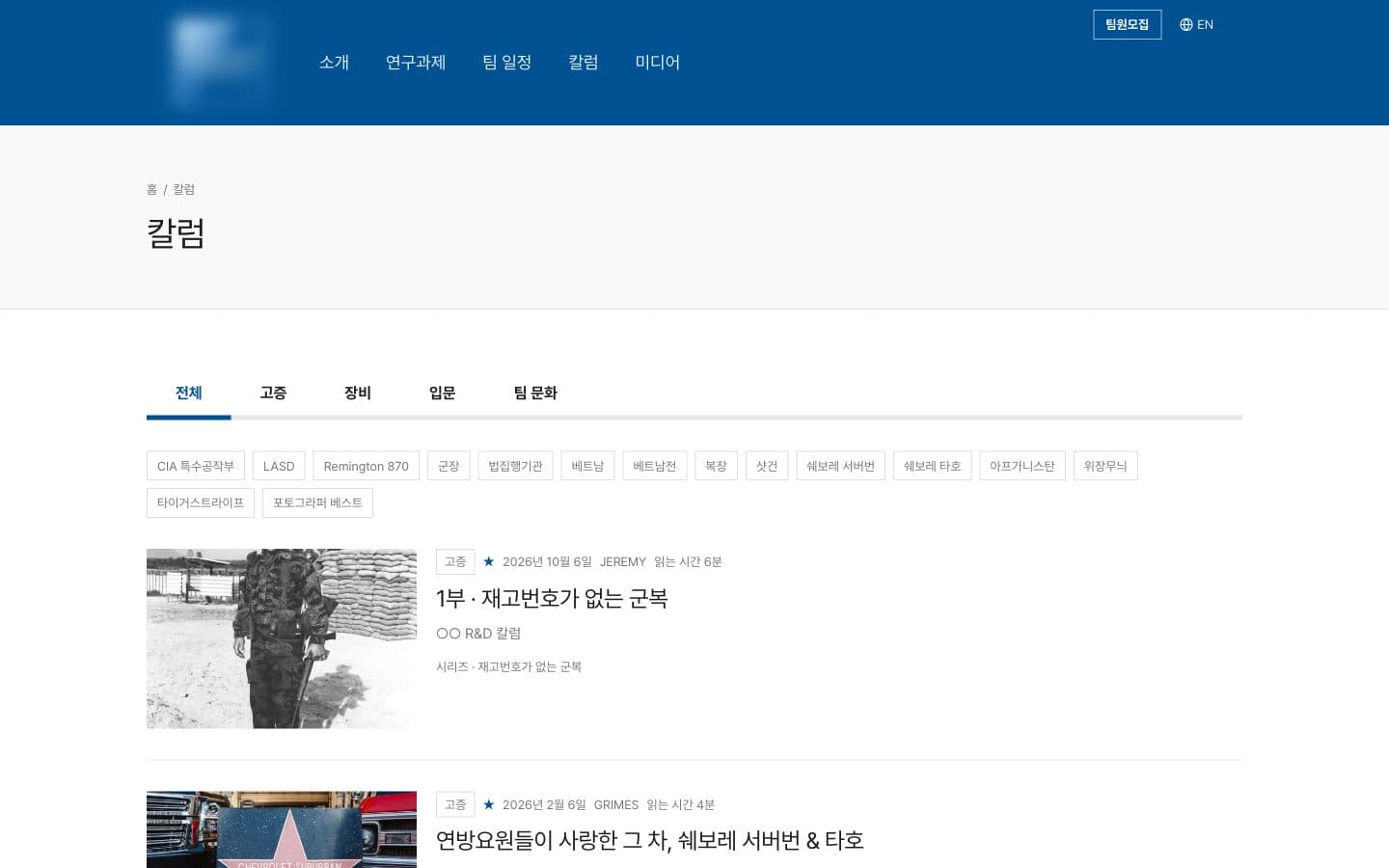
Task: Open the 미디어 menu
Action: tap(658, 63)
